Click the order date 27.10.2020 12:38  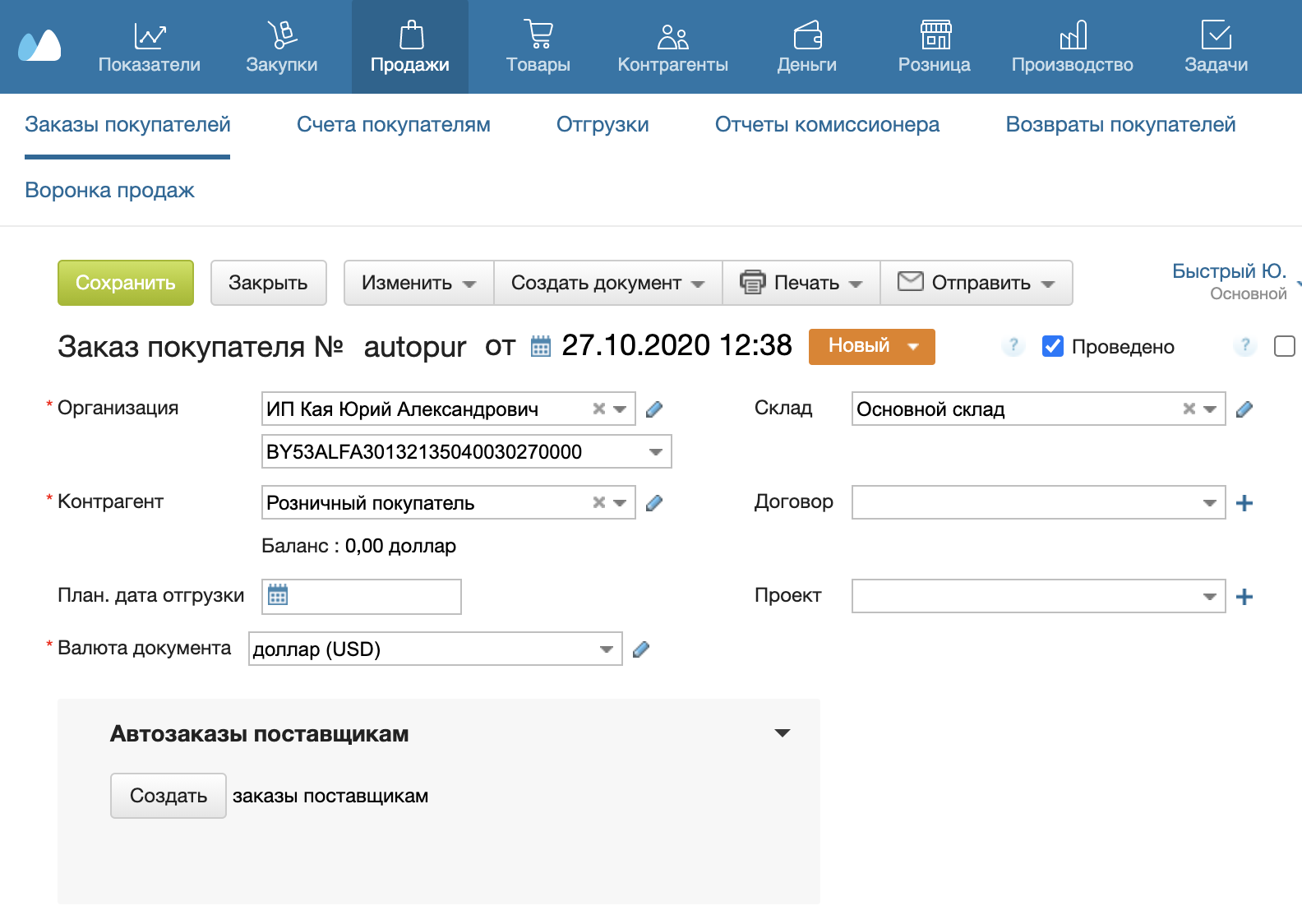coord(676,345)
